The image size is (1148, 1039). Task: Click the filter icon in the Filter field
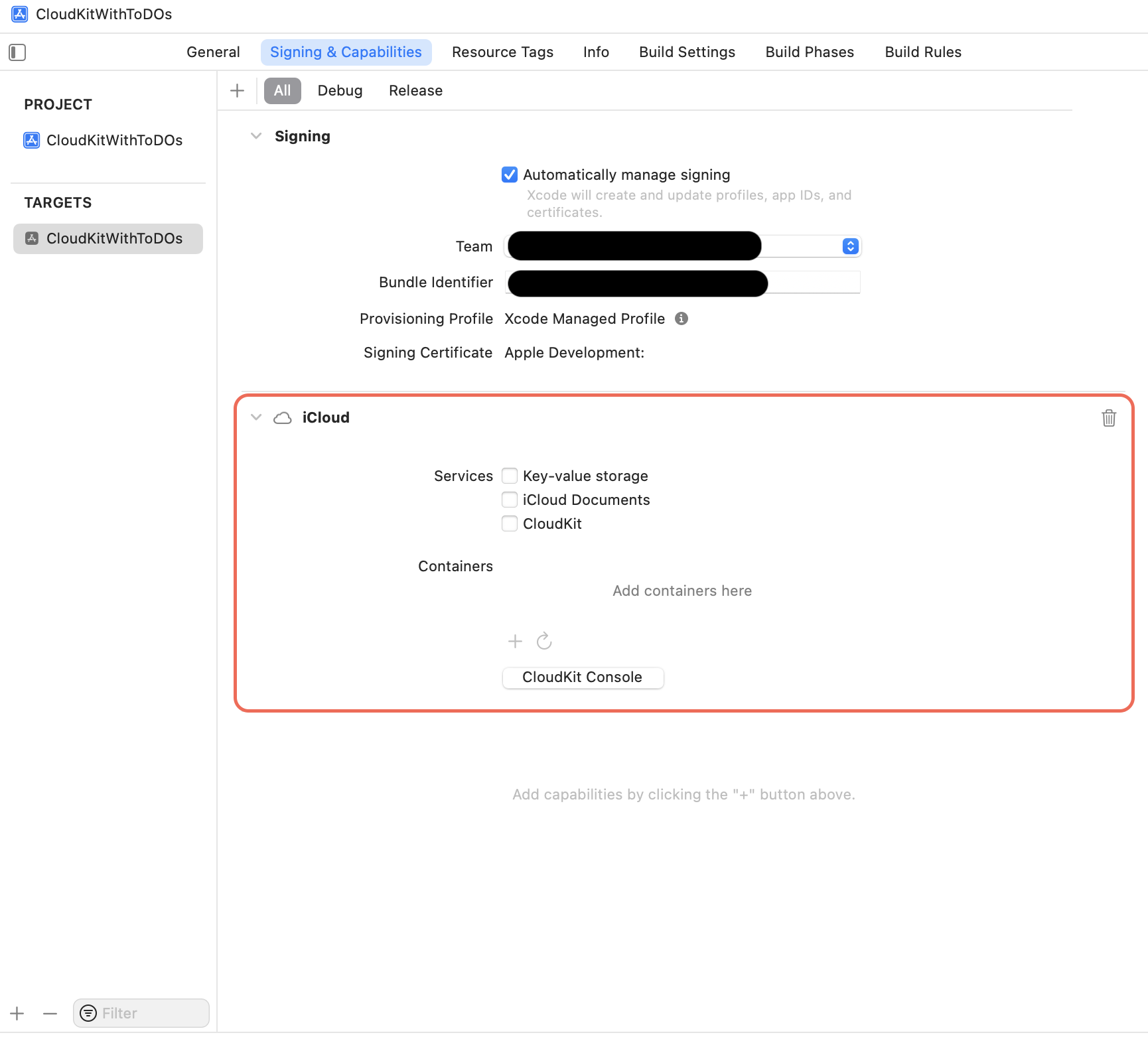tap(88, 1013)
